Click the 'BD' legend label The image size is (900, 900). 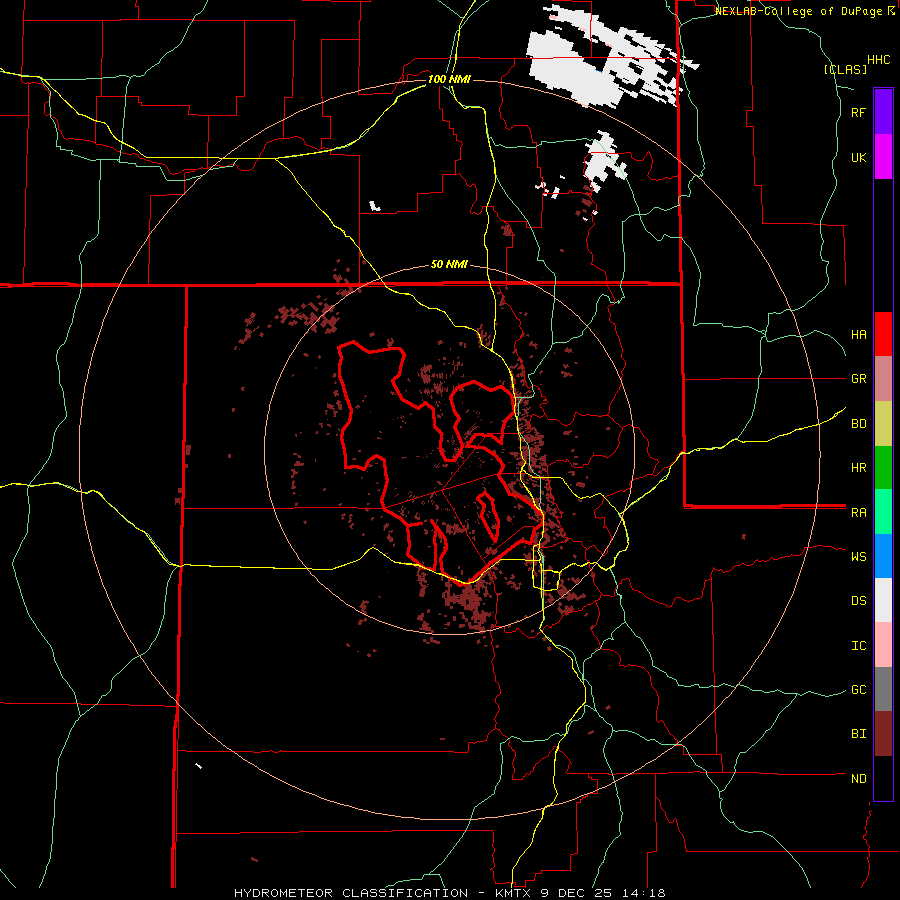(x=858, y=424)
